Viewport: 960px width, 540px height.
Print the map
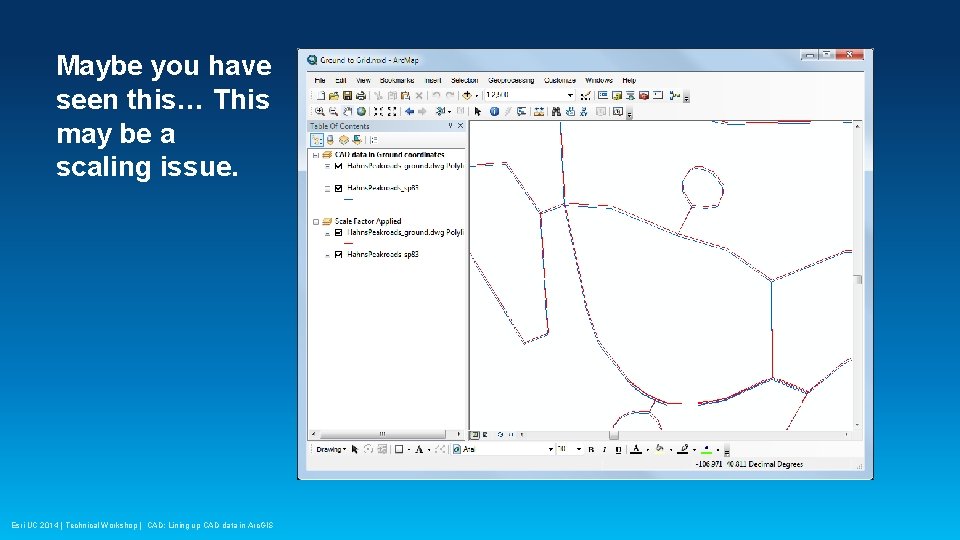(361, 96)
